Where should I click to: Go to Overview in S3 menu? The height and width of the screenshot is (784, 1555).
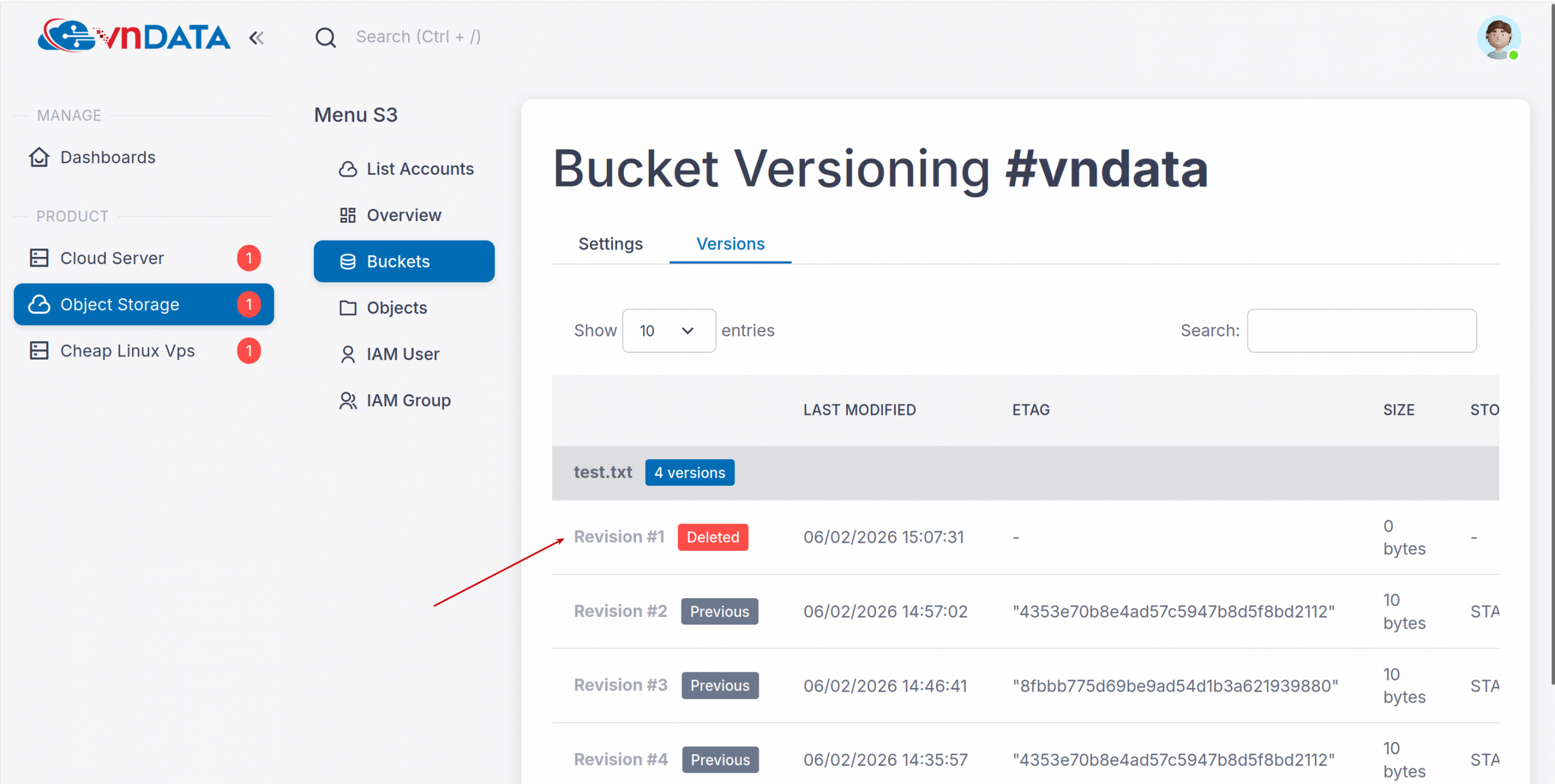click(403, 215)
